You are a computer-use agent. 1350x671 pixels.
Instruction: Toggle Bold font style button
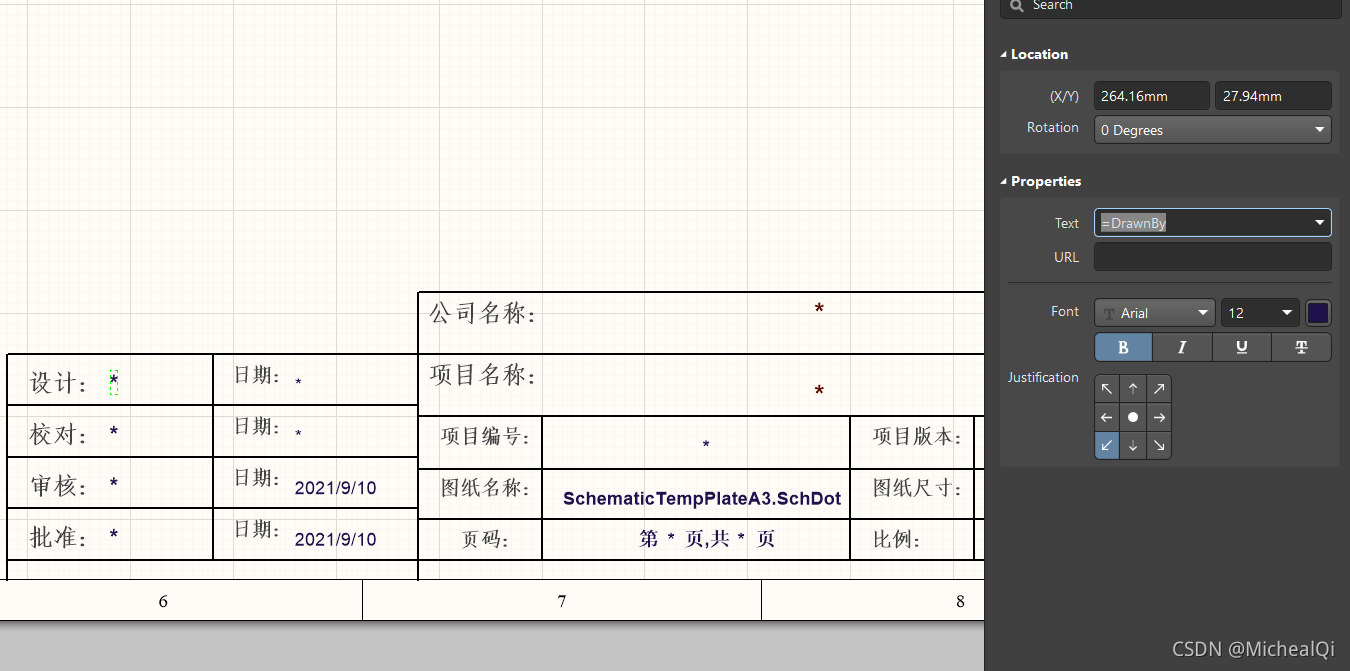click(1123, 347)
